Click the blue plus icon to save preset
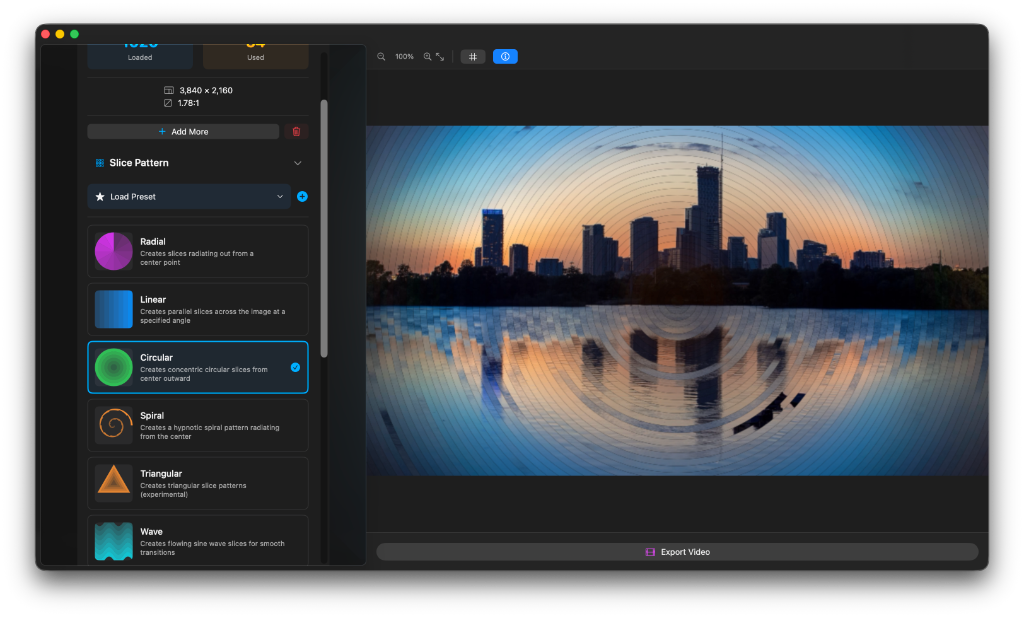The image size is (1024, 617). 302,197
